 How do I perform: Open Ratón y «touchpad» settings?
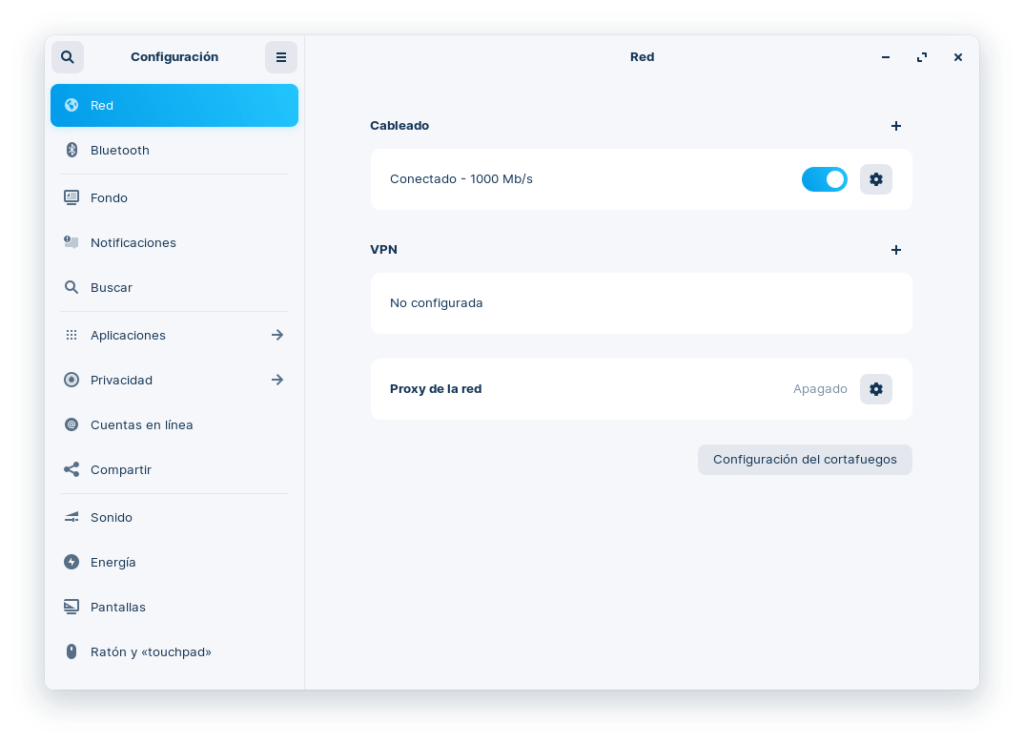[174, 652]
